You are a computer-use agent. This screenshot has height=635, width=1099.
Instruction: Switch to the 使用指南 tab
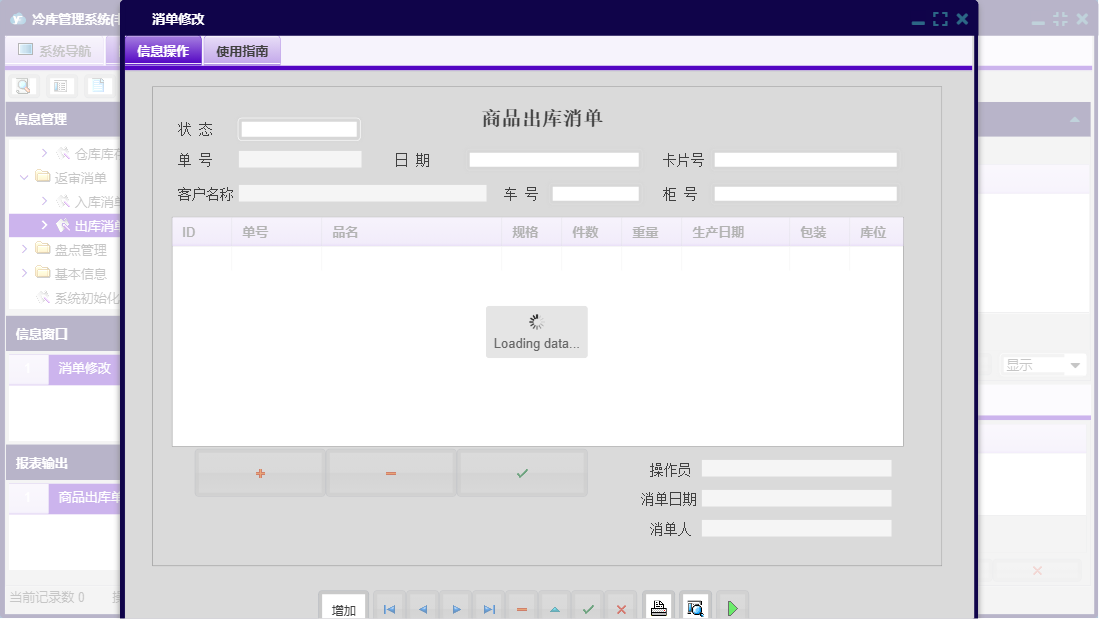point(241,48)
